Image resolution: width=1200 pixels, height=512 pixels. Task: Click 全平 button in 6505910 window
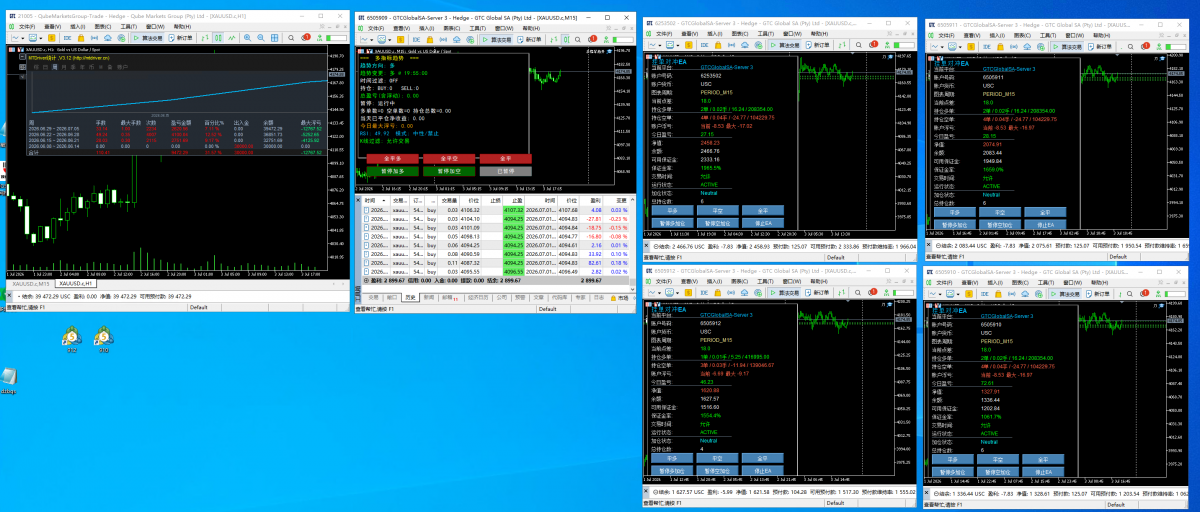click(1043, 460)
